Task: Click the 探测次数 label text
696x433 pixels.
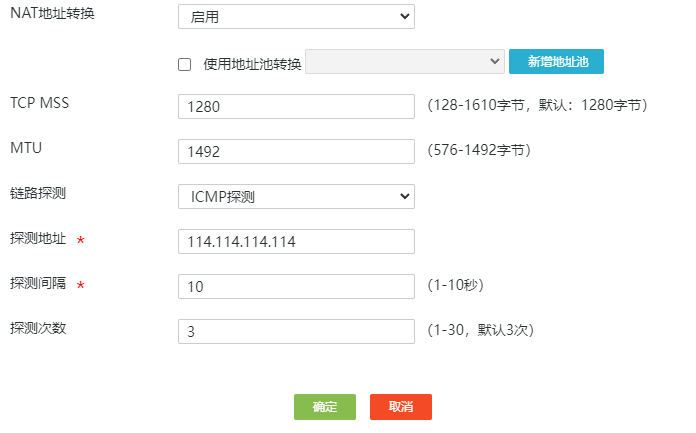Action: pos(38,328)
